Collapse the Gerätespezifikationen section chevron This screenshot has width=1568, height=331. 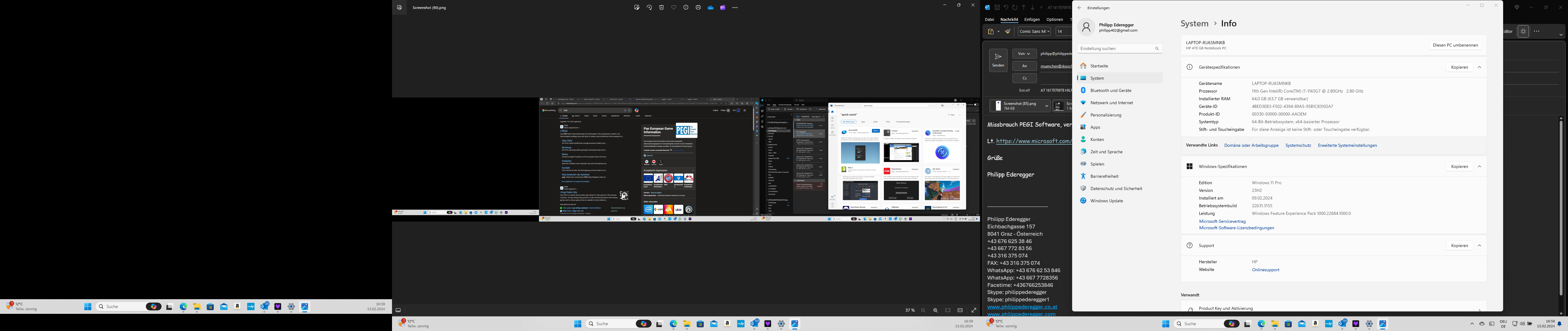pos(1479,67)
